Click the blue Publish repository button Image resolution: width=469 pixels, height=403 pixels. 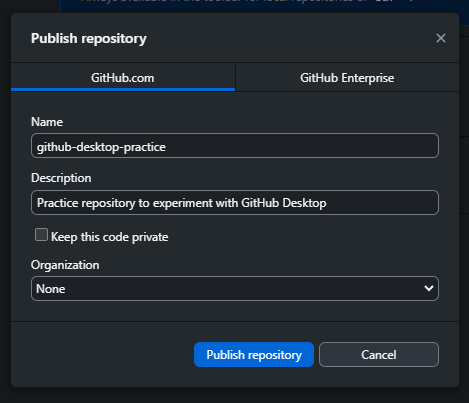coord(254,354)
